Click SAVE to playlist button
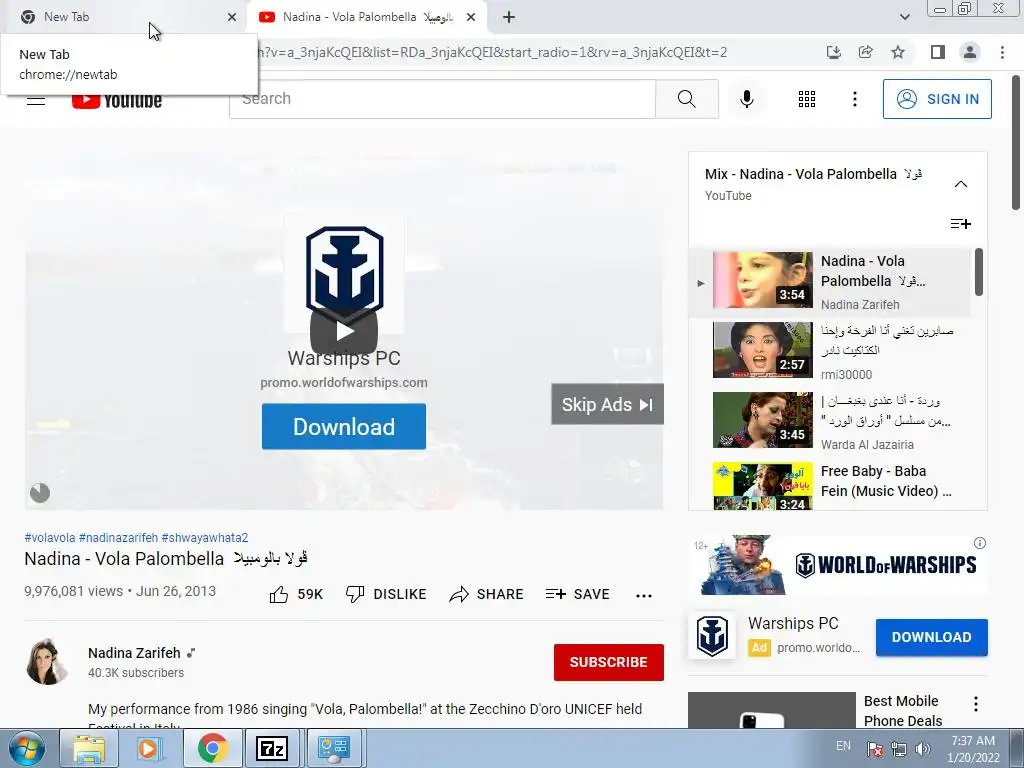 pos(578,594)
